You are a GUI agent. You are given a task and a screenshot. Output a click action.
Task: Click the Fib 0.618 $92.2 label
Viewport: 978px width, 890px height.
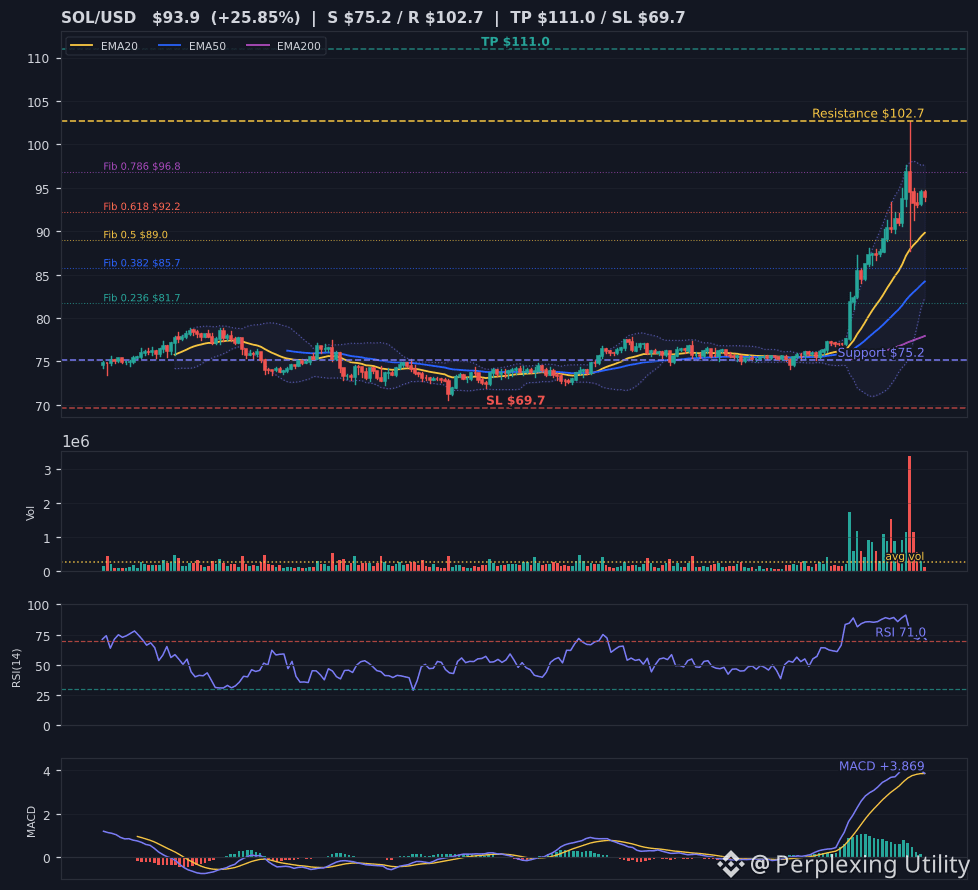[142, 206]
